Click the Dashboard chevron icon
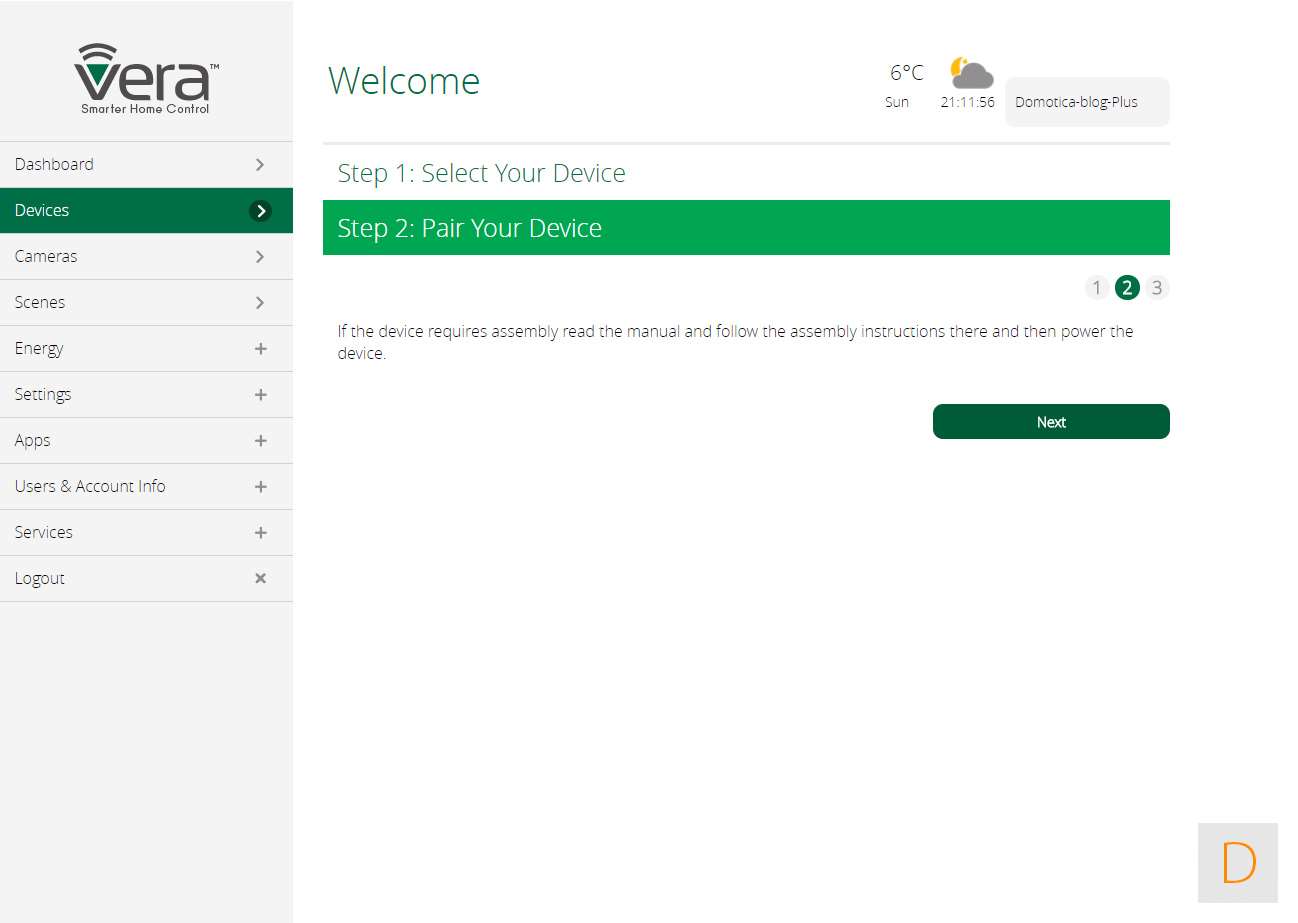The width and height of the screenshot is (1298, 923). (x=260, y=164)
